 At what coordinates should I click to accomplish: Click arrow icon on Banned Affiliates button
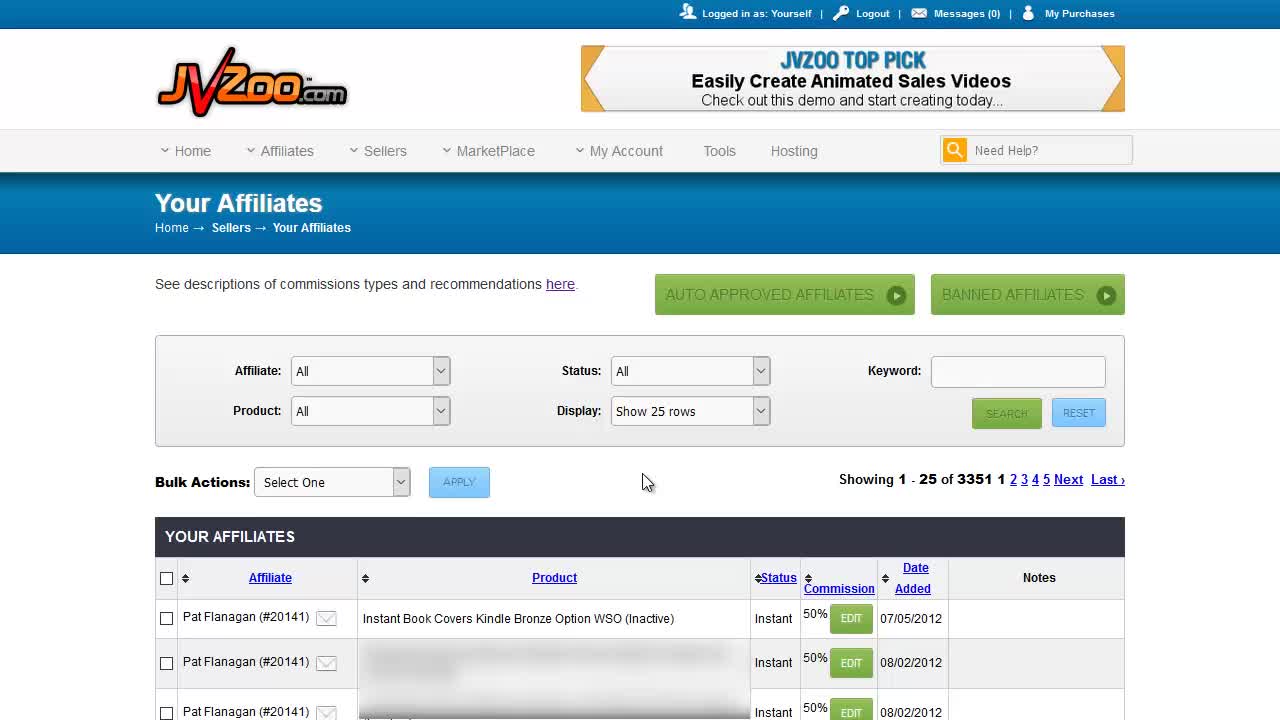[x=1106, y=295]
